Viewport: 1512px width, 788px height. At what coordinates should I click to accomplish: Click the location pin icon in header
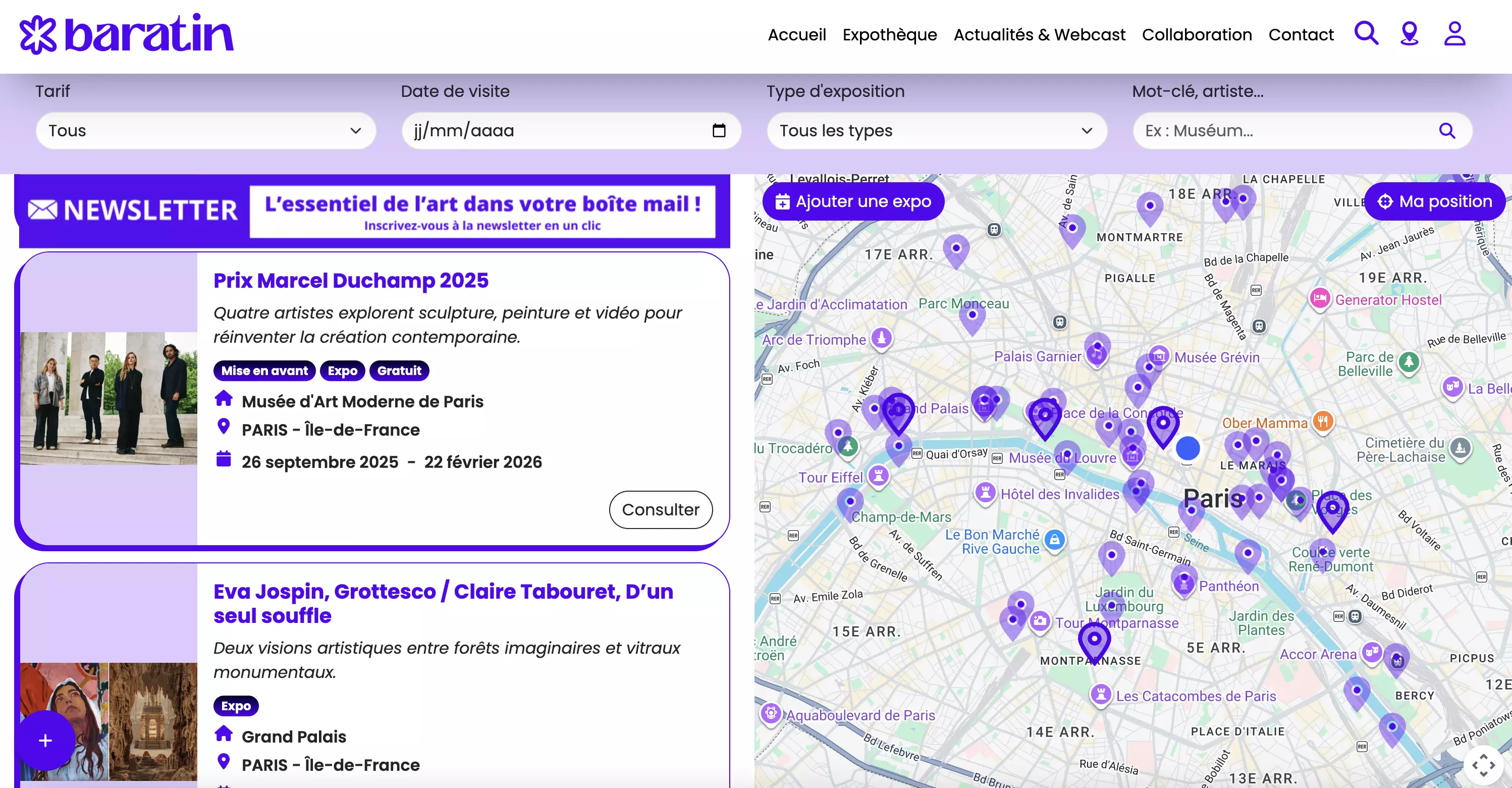[1409, 33]
